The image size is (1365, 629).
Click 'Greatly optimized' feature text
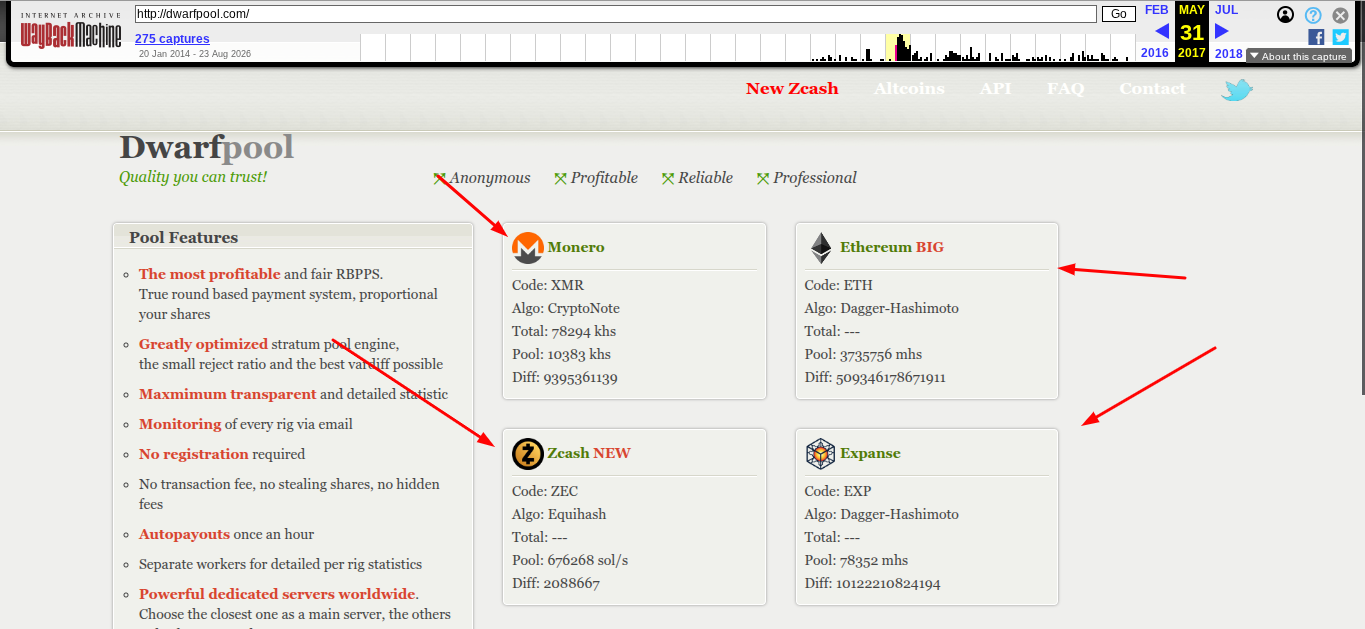click(x=203, y=344)
